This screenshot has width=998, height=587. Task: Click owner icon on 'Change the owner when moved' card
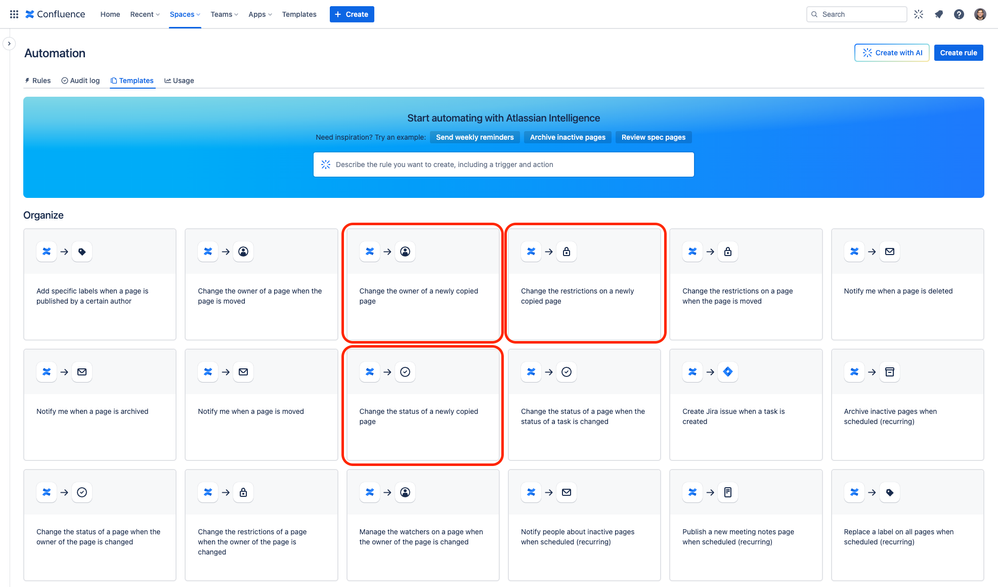pyautogui.click(x=243, y=251)
